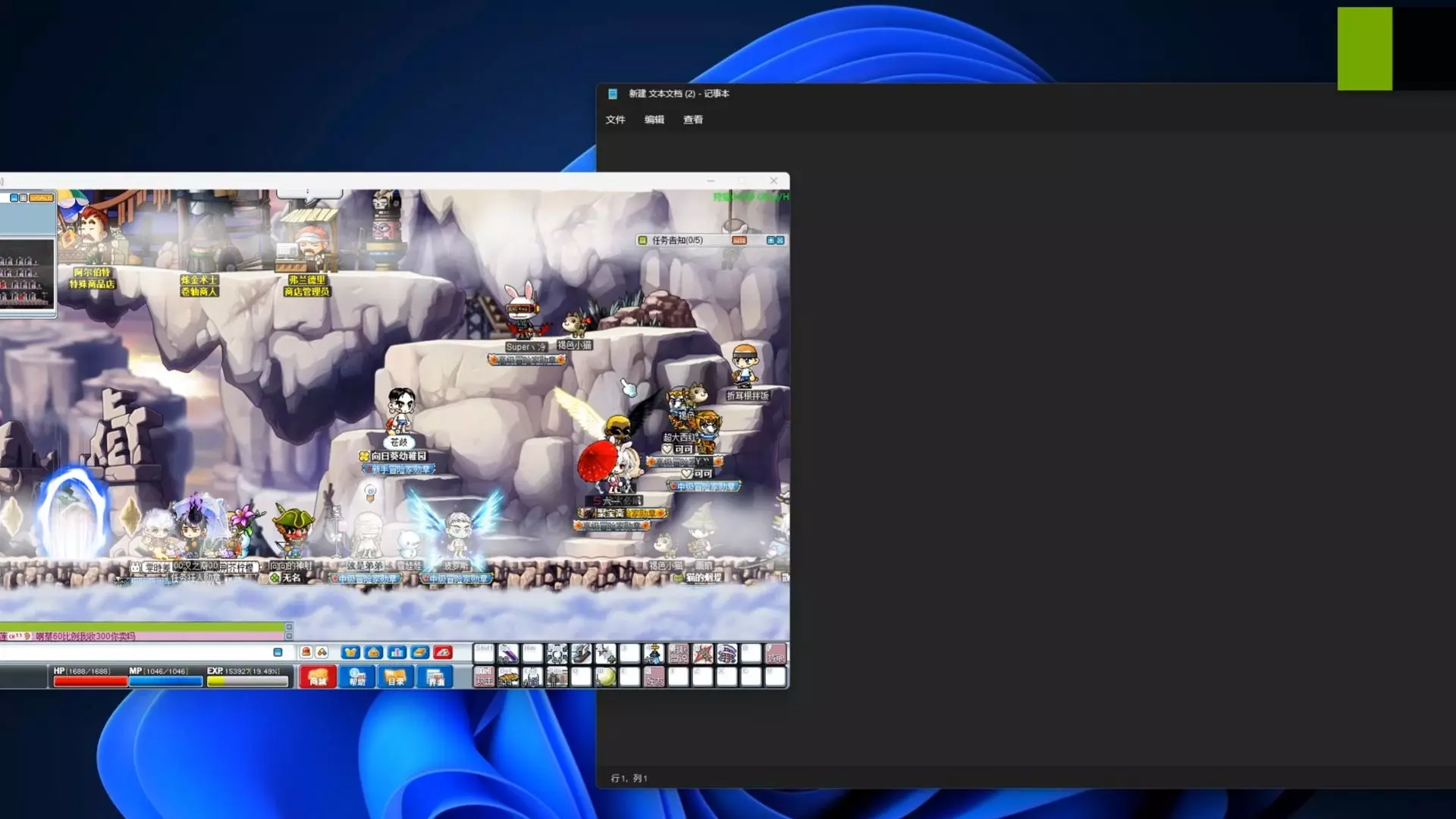Open the 界面 interface button
The width and height of the screenshot is (1456, 819).
pos(435,676)
